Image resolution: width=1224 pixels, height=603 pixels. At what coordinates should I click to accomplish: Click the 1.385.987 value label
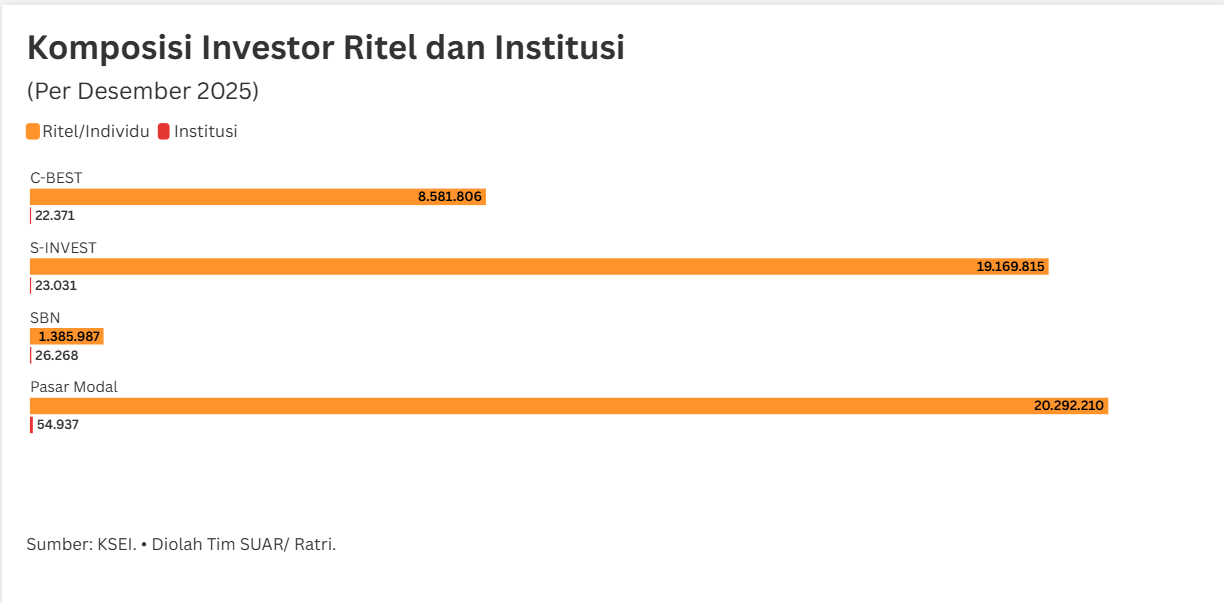(x=70, y=336)
